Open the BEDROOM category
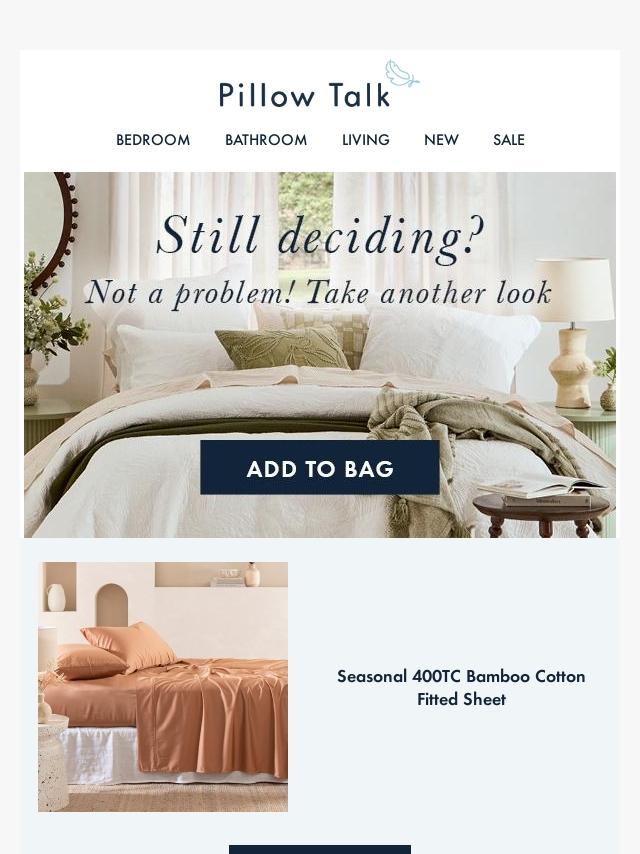 [153, 140]
